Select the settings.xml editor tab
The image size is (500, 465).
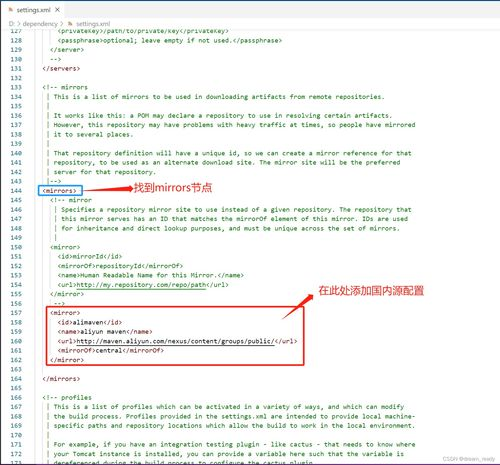coord(33,10)
